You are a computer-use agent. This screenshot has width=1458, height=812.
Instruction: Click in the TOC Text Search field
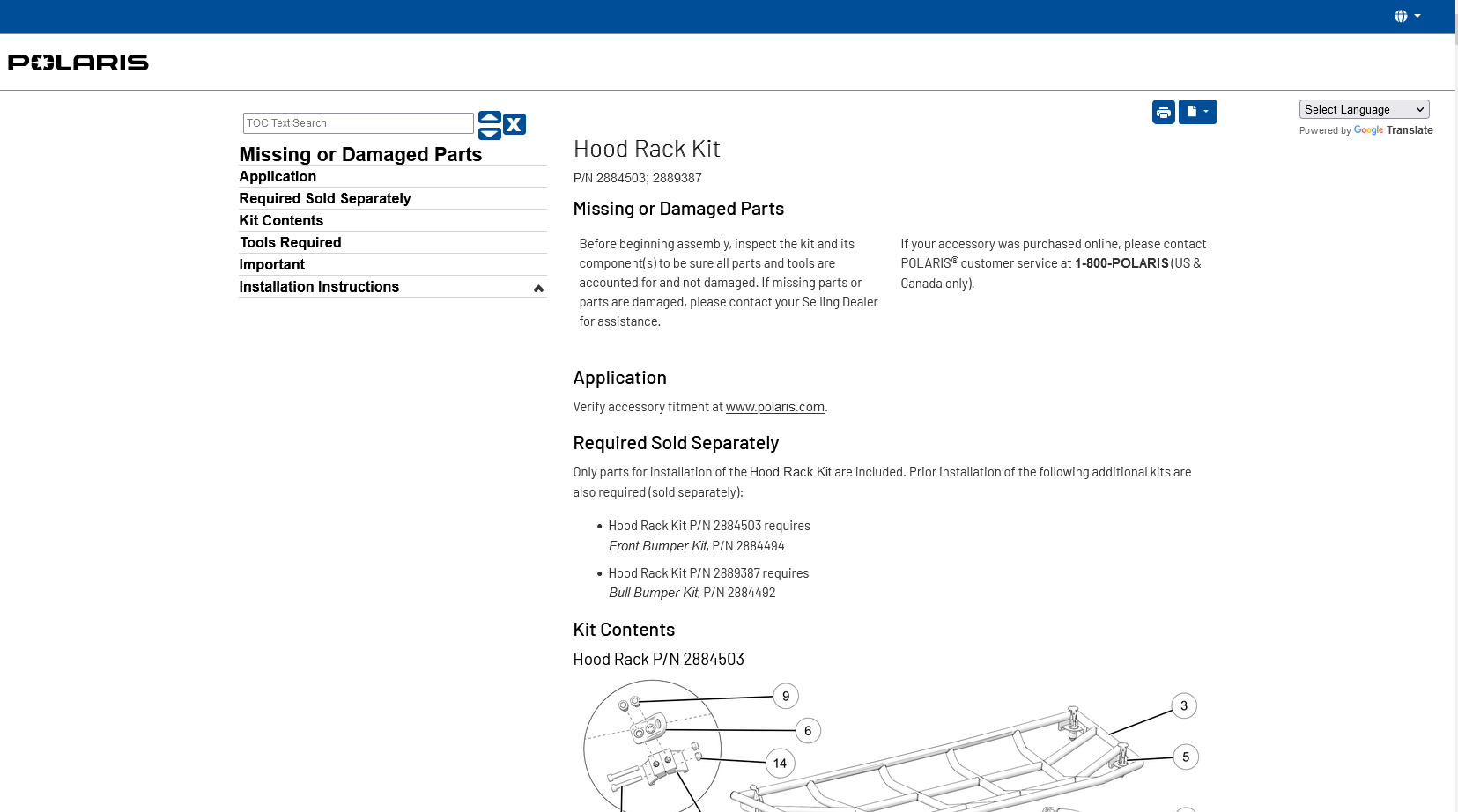click(x=358, y=123)
